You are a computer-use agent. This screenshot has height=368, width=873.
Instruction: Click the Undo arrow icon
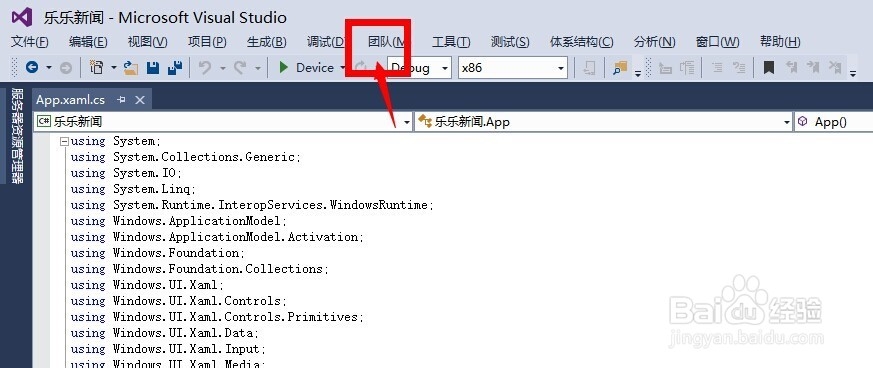pos(205,68)
